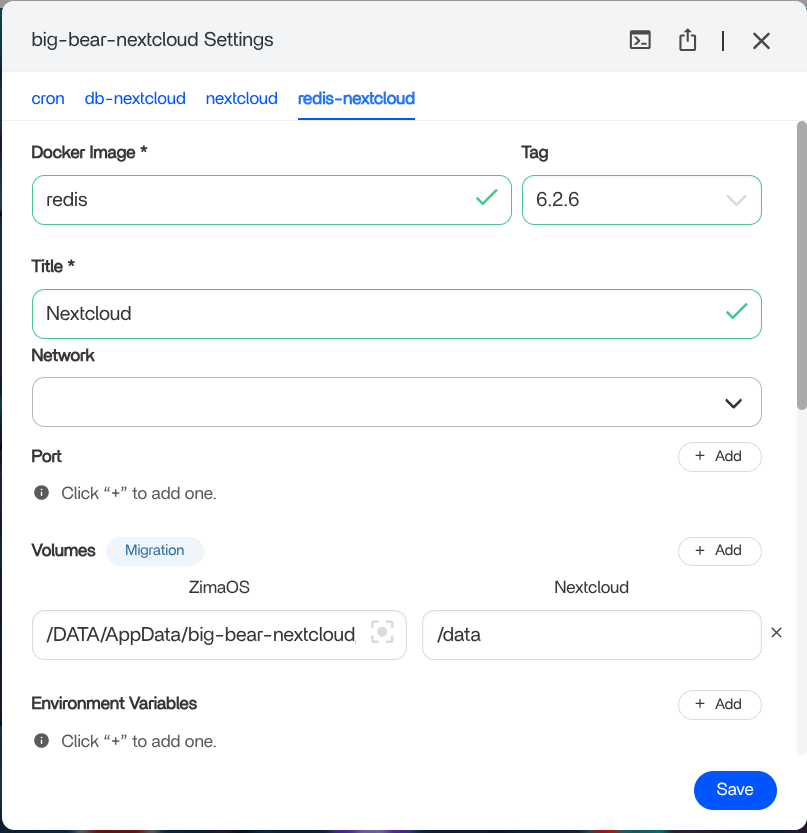Click the Title field containing Nextcloud

(x=397, y=314)
